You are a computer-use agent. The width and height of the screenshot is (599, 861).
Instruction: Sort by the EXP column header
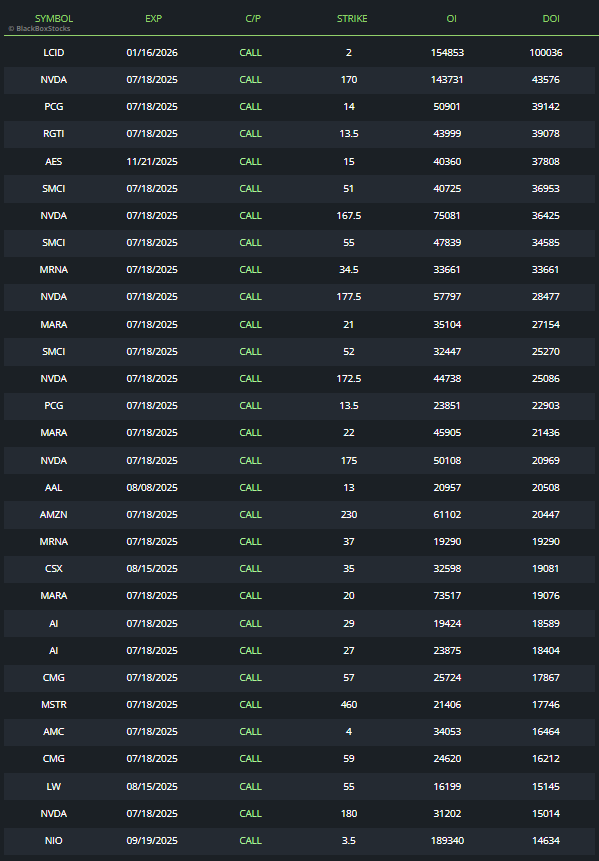point(153,19)
